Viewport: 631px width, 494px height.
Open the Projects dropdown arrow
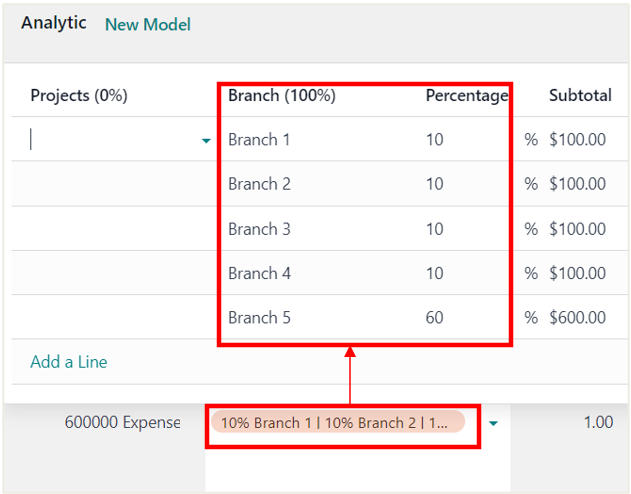(206, 140)
